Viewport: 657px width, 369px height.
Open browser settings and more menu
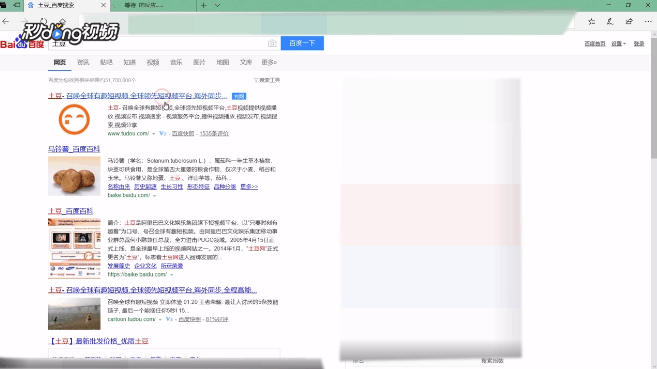coord(648,21)
